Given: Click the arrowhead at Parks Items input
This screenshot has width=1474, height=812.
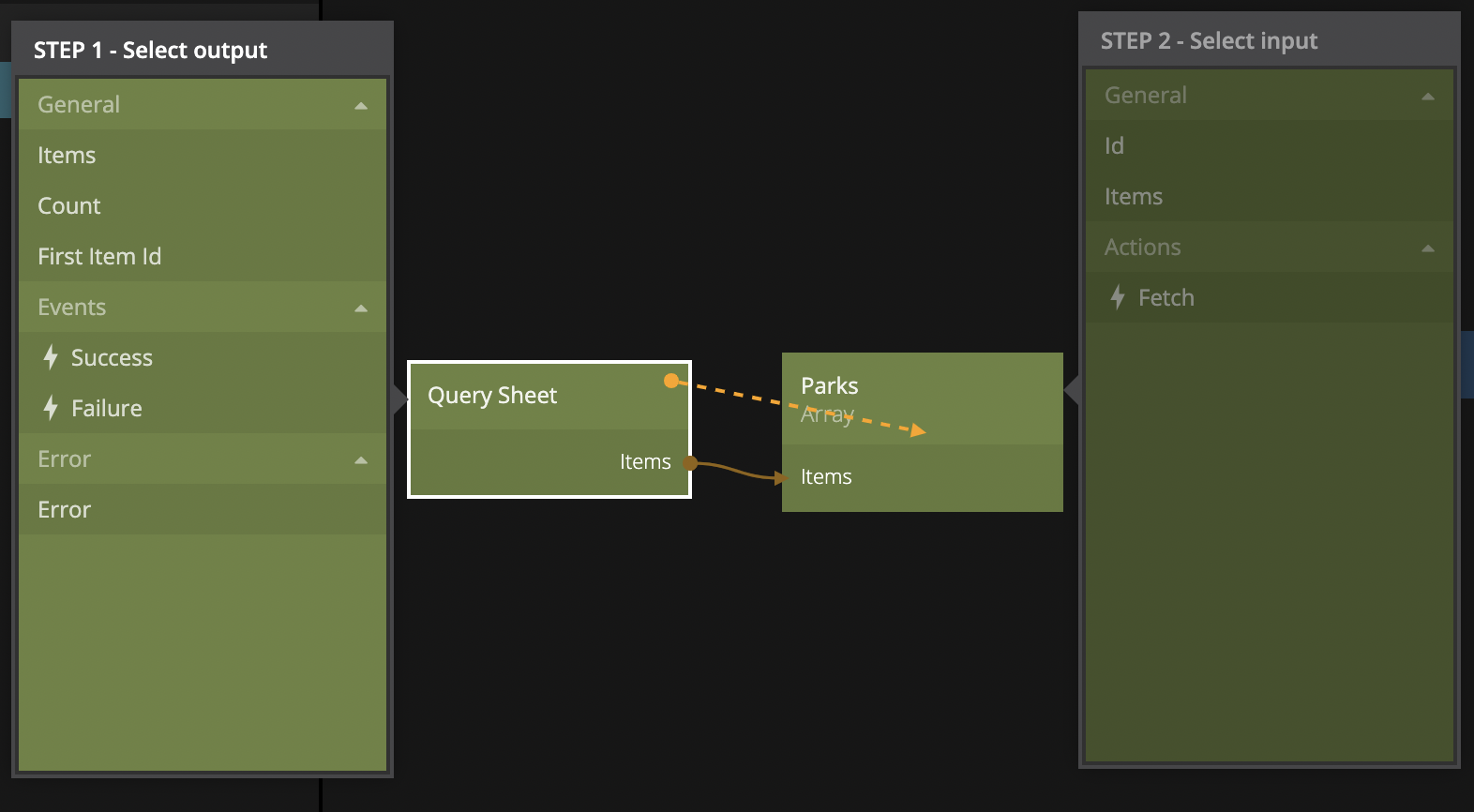Looking at the screenshot, I should click(x=779, y=477).
